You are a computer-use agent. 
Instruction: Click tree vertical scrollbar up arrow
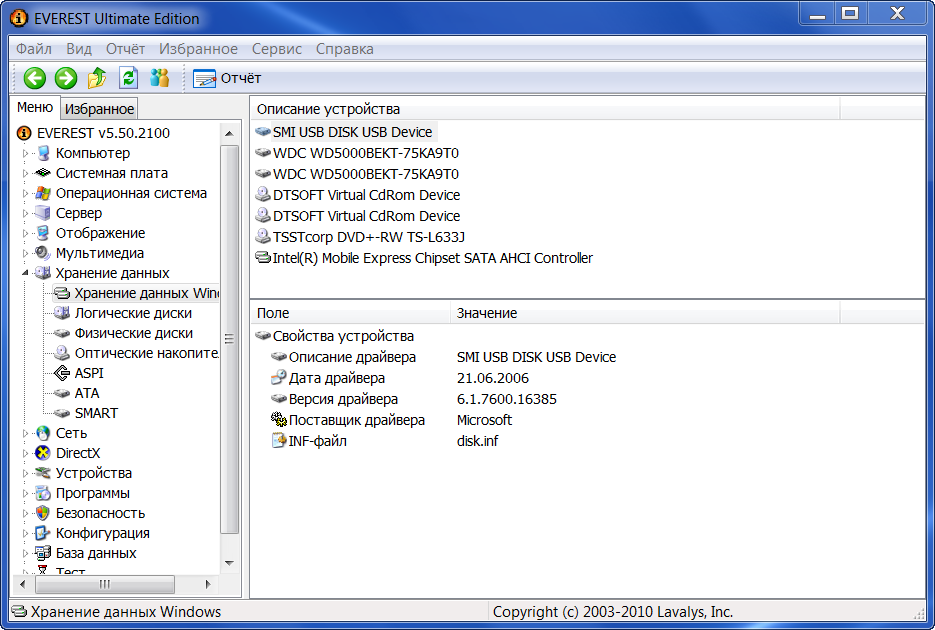point(230,134)
